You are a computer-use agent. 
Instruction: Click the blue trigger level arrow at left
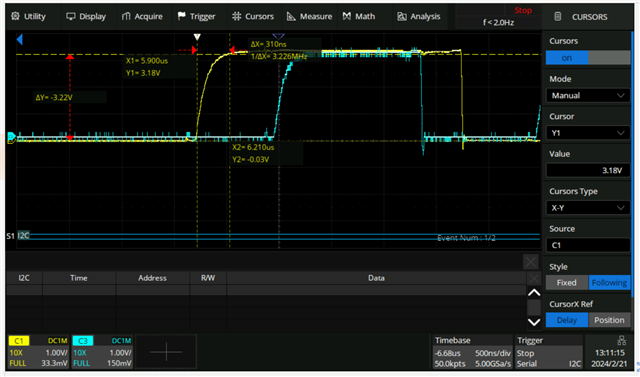[19, 40]
